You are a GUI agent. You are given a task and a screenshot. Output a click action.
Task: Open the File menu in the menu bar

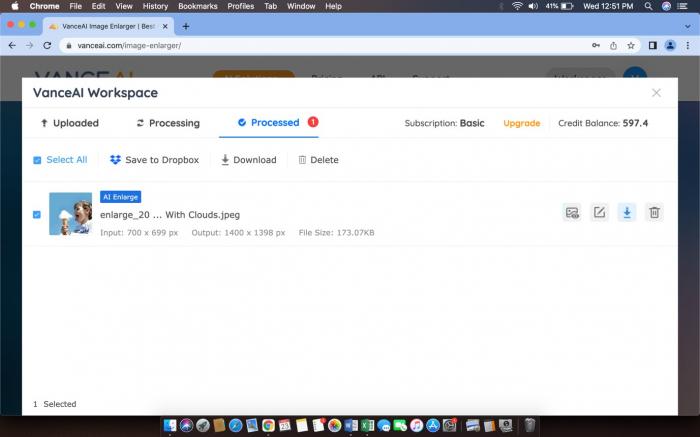pyautogui.click(x=75, y=6)
